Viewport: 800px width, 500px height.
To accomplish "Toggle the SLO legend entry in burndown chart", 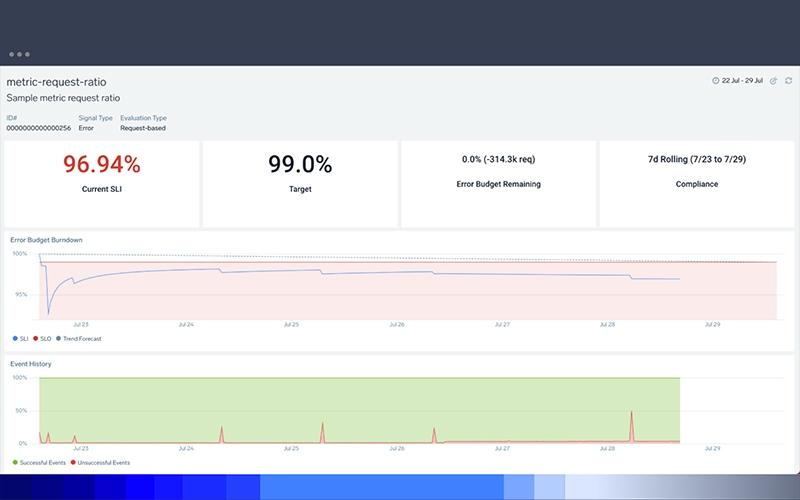I will [x=42, y=338].
